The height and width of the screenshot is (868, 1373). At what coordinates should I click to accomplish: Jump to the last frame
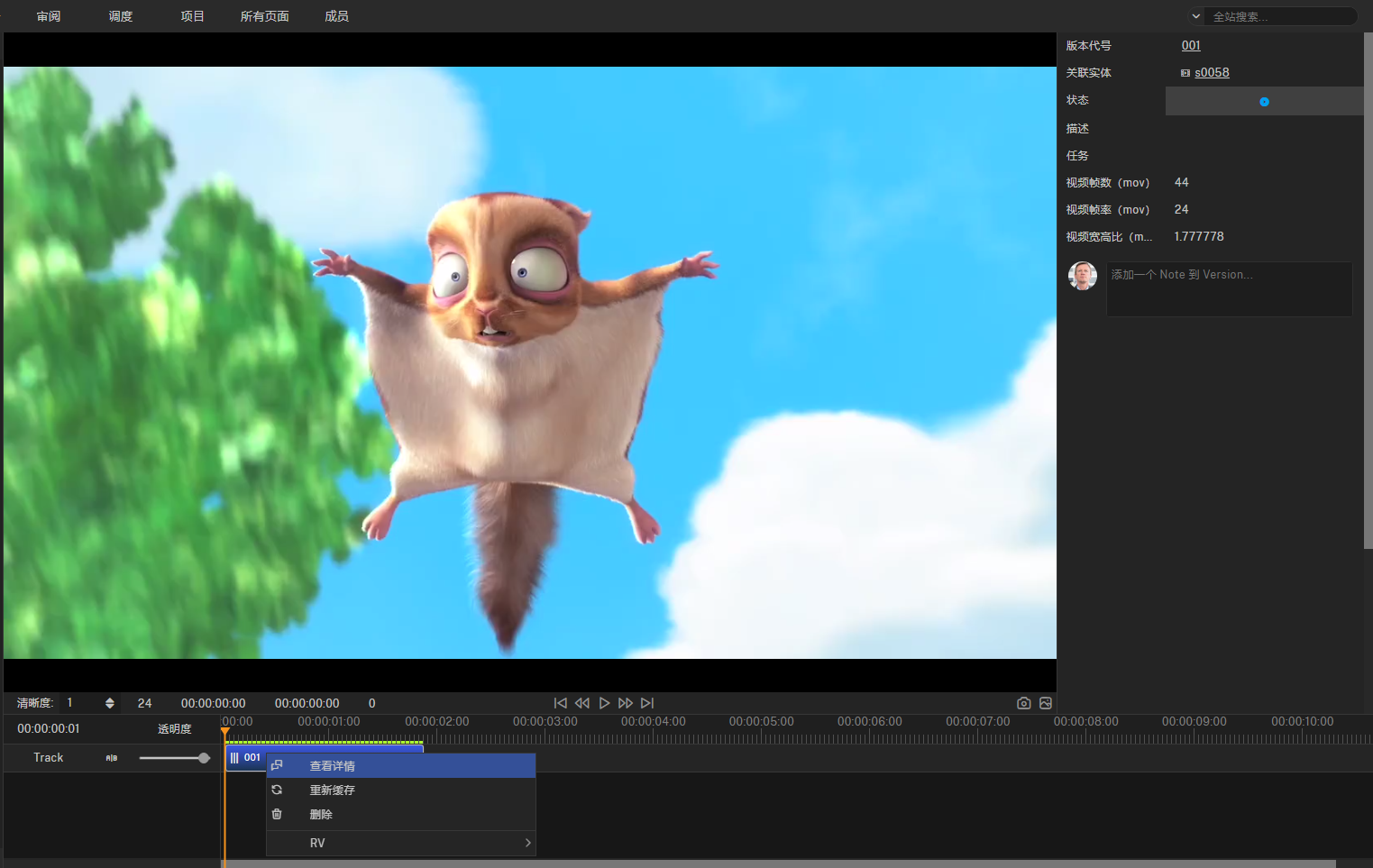[647, 703]
